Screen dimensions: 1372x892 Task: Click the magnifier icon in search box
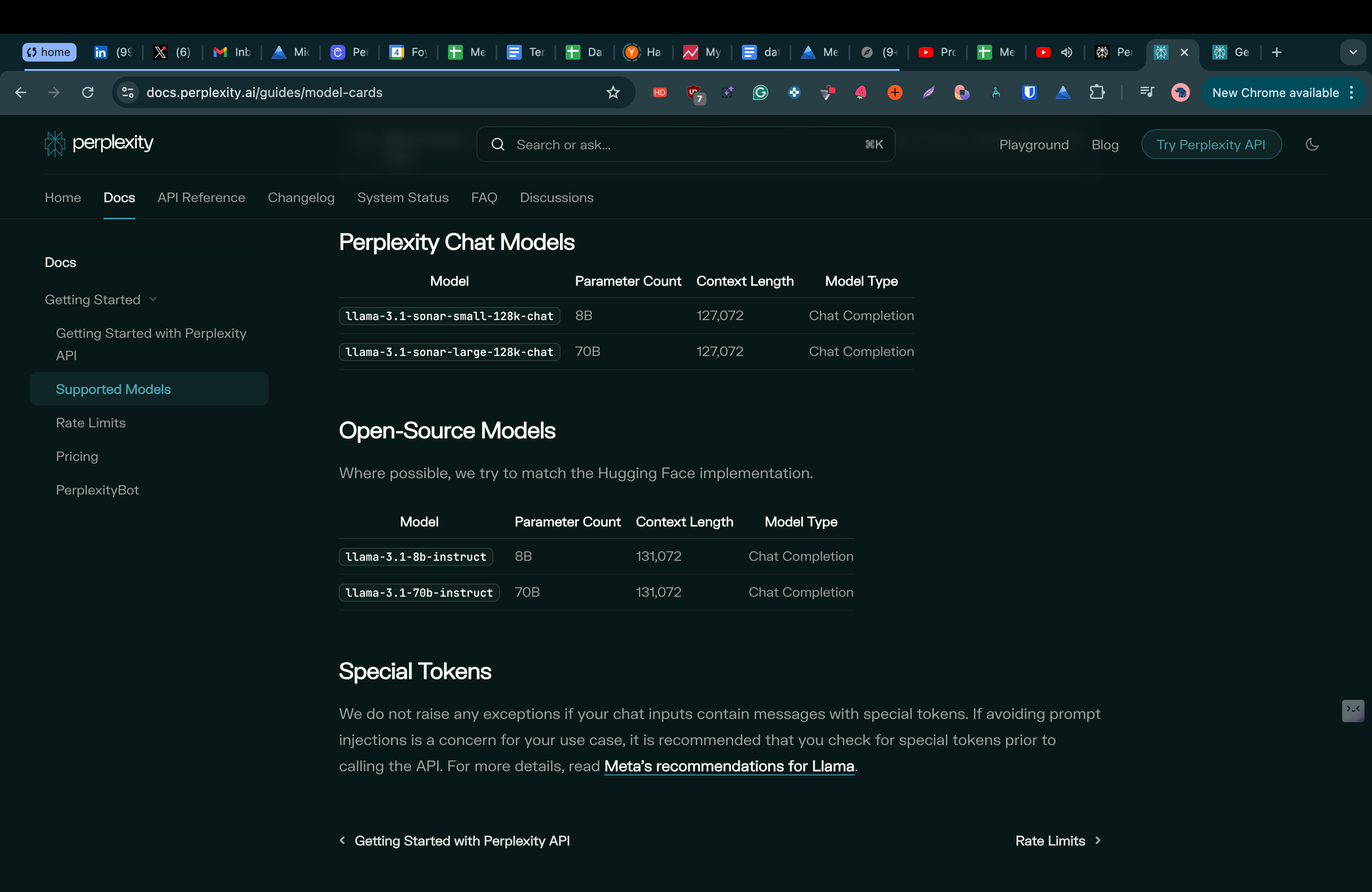(x=498, y=145)
